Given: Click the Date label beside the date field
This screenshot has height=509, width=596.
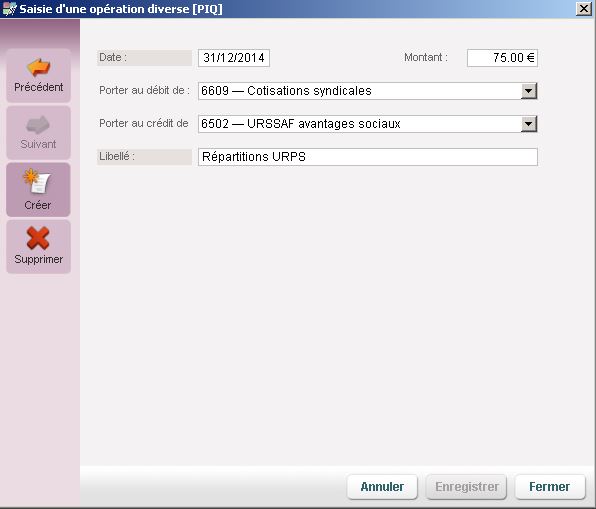Looking at the screenshot, I should tap(113, 57).
